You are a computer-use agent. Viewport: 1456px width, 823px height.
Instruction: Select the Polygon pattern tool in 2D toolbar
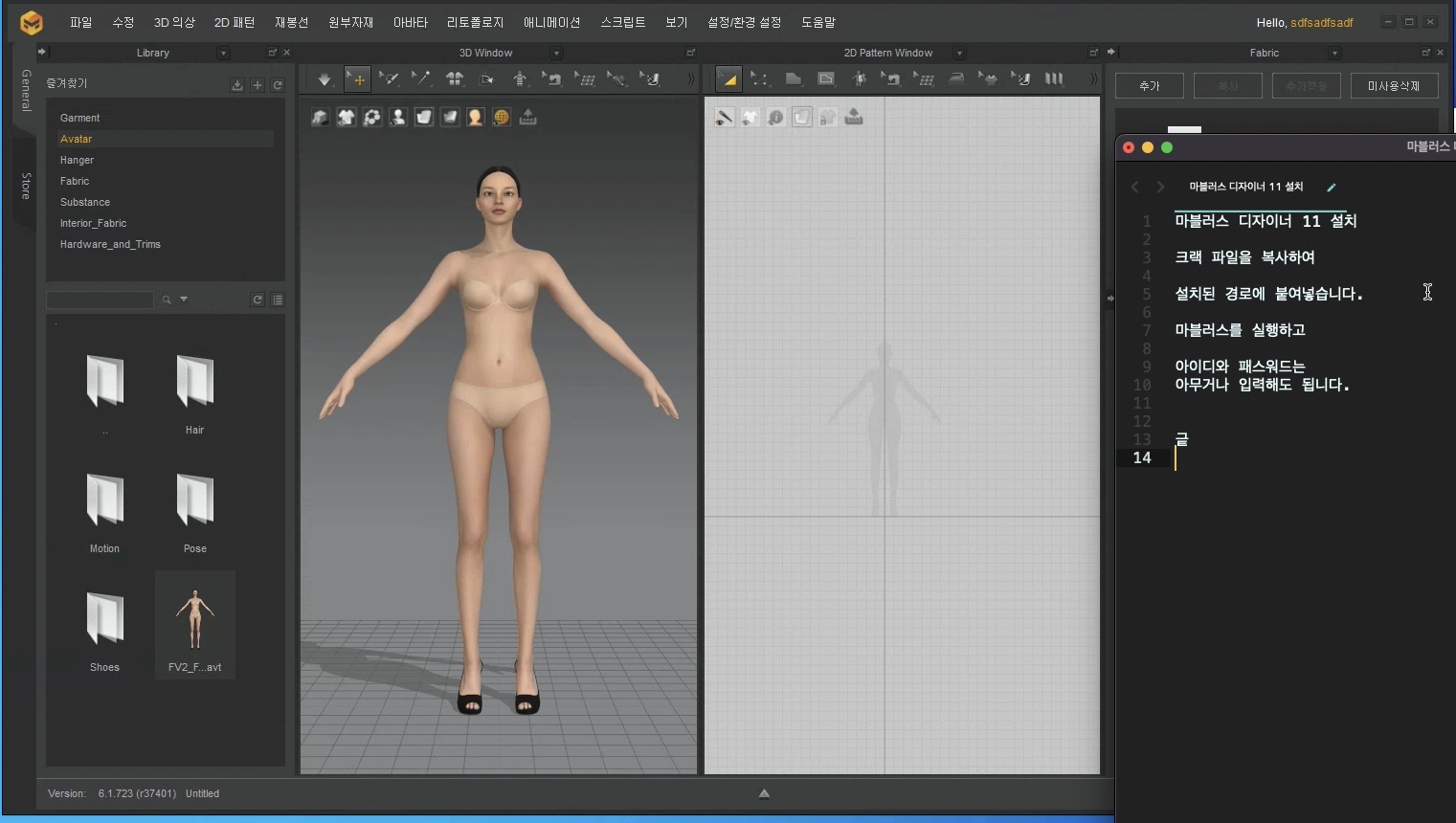[x=793, y=79]
